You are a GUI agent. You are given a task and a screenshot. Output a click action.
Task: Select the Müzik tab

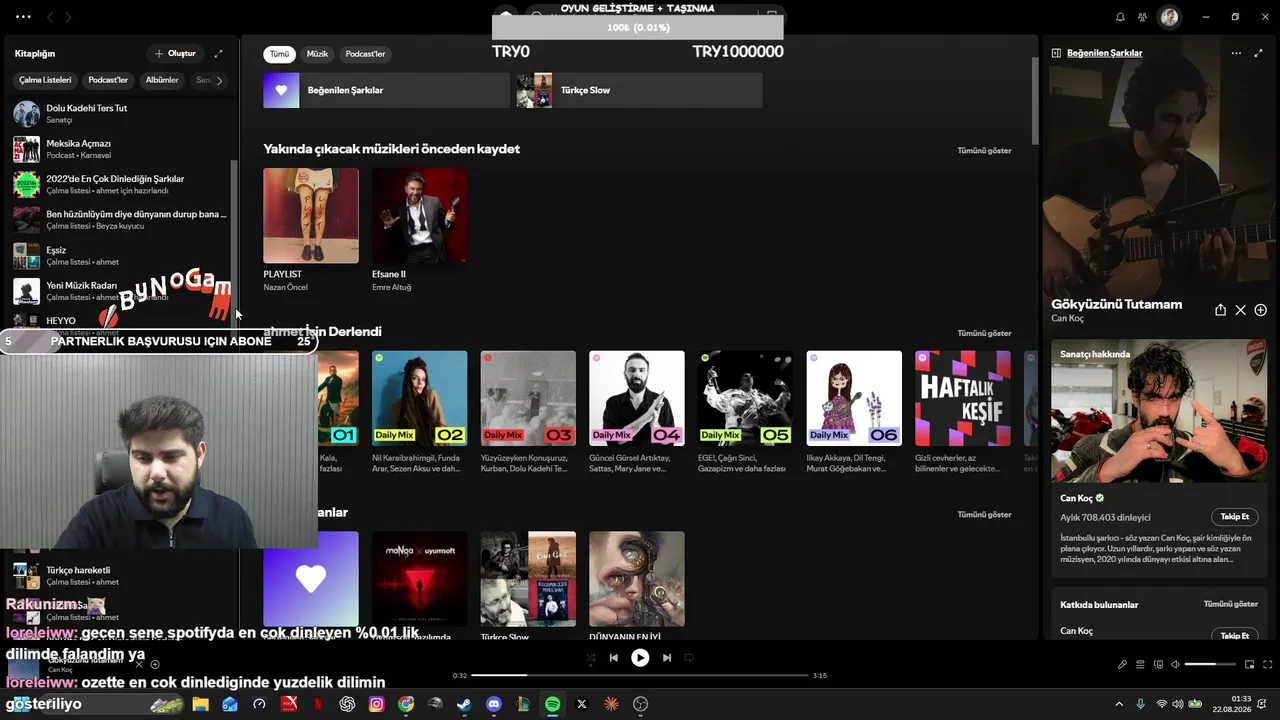(317, 54)
